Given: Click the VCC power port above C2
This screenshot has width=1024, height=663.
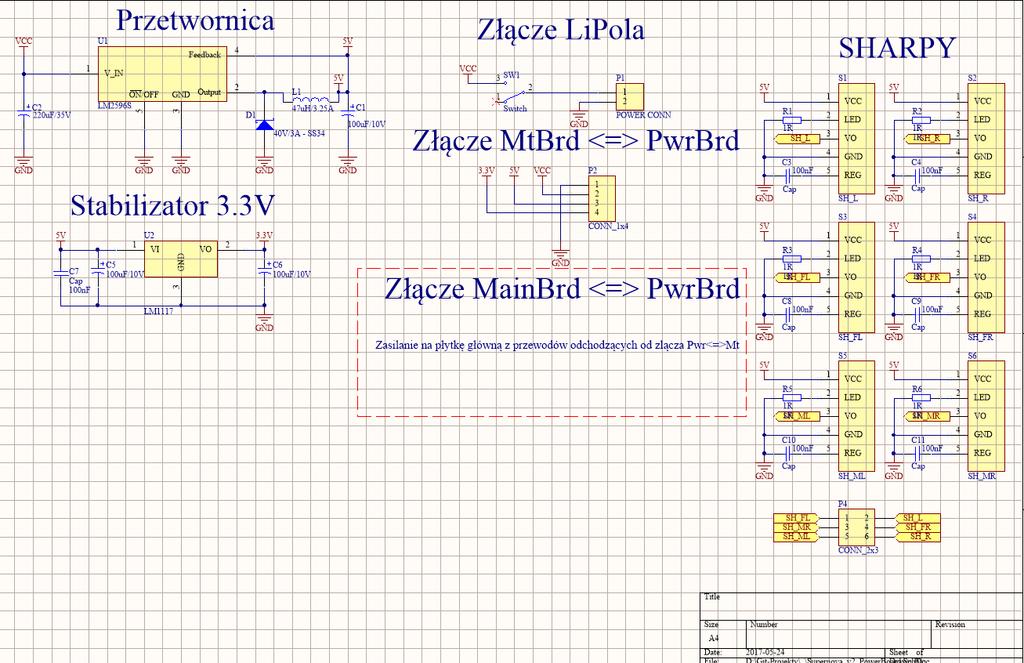Looking at the screenshot, I should 24,43.
